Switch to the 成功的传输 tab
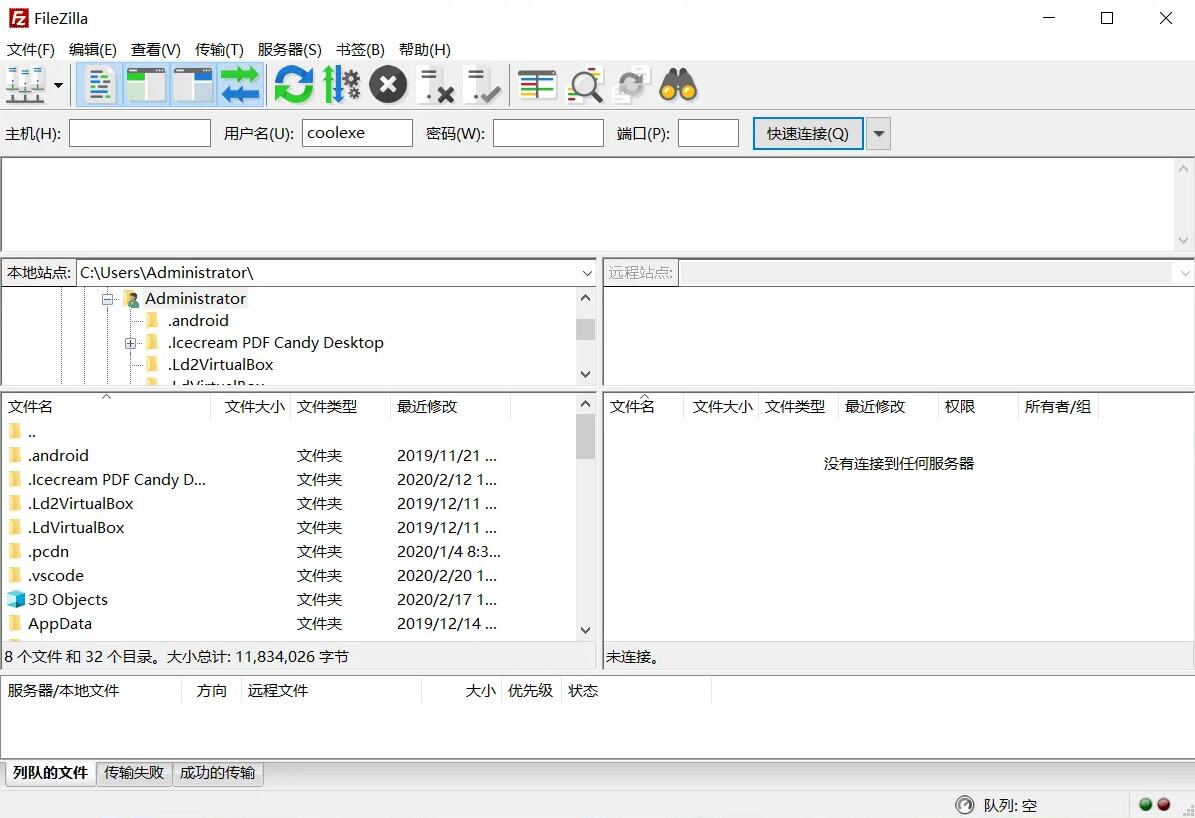Screen dimensions: 1195x818 pos(217,773)
